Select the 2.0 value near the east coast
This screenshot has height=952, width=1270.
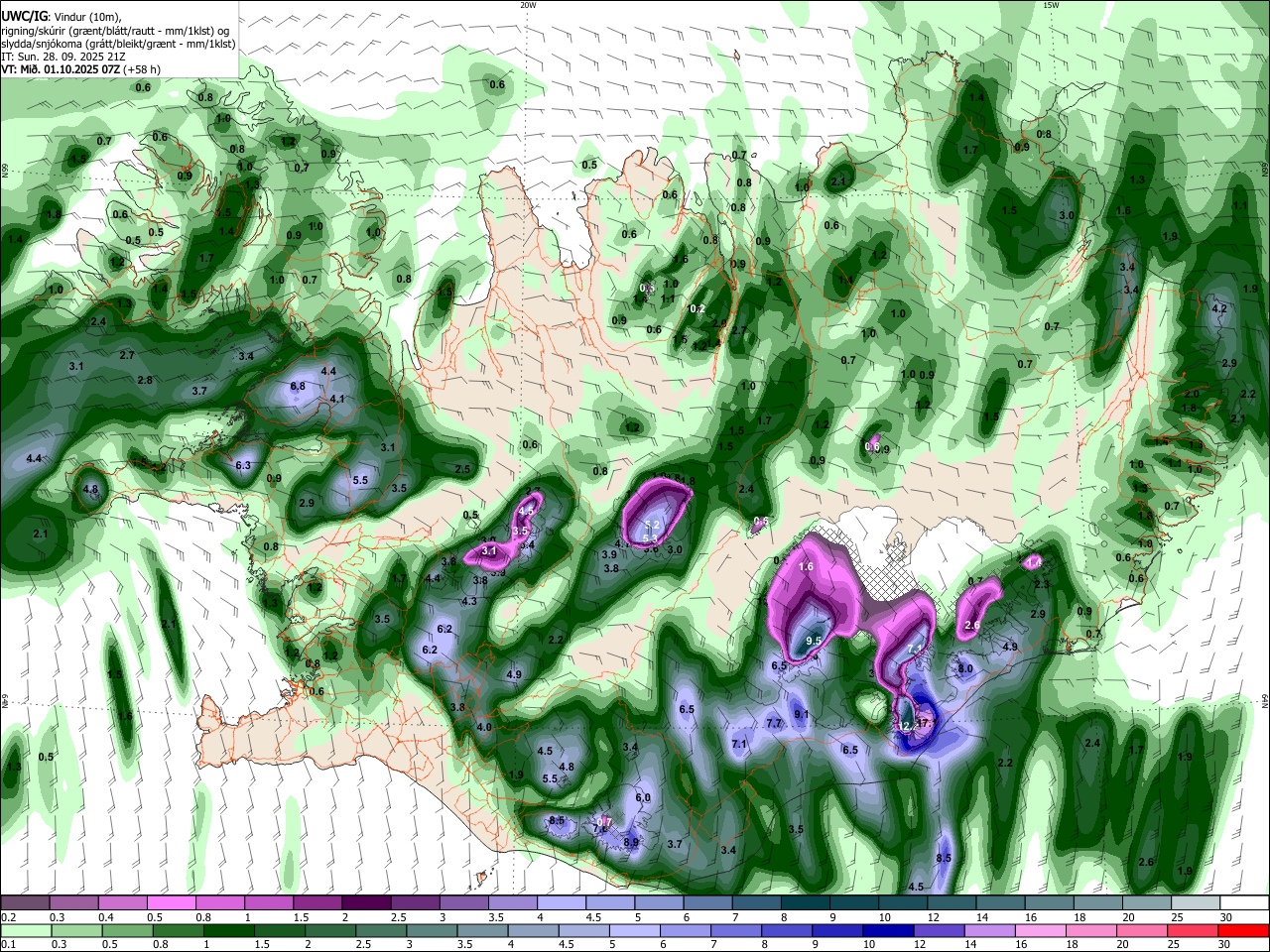coord(1192,394)
